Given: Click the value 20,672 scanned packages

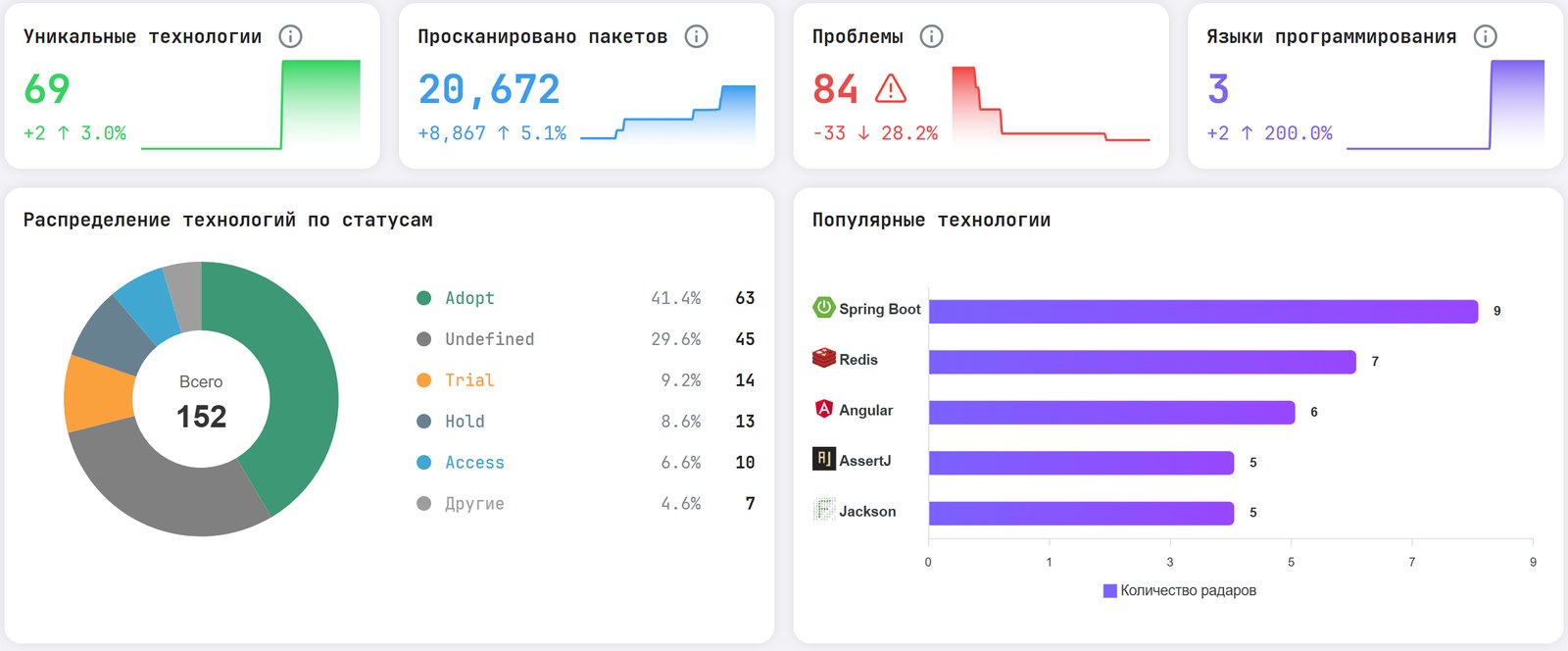Looking at the screenshot, I should pos(489,90).
